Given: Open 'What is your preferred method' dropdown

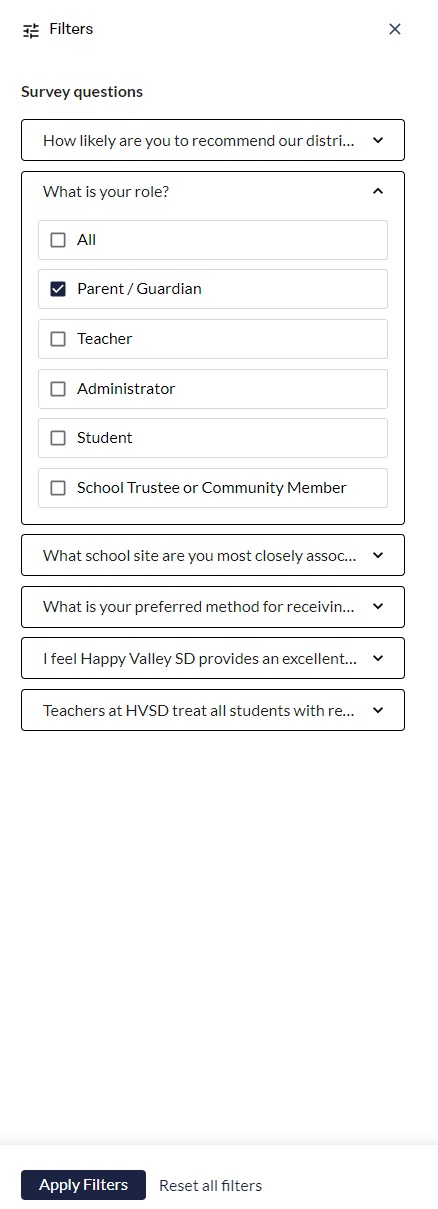Looking at the screenshot, I should (213, 607).
